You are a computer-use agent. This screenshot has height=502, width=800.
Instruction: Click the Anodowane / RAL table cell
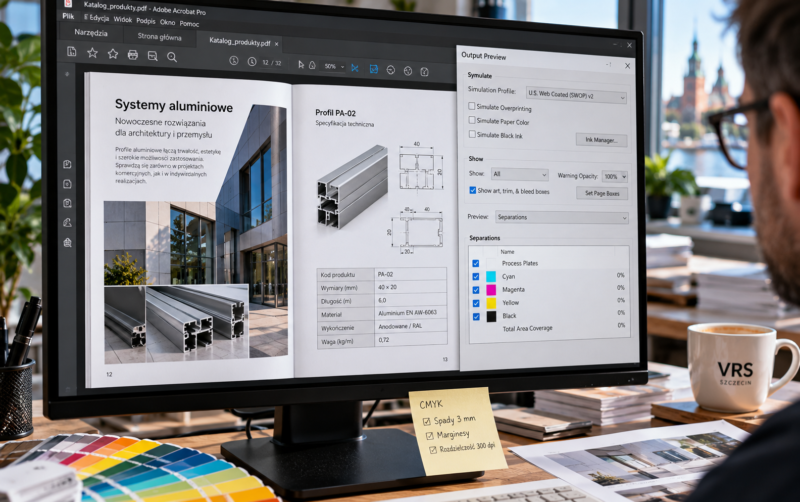pyautogui.click(x=411, y=326)
